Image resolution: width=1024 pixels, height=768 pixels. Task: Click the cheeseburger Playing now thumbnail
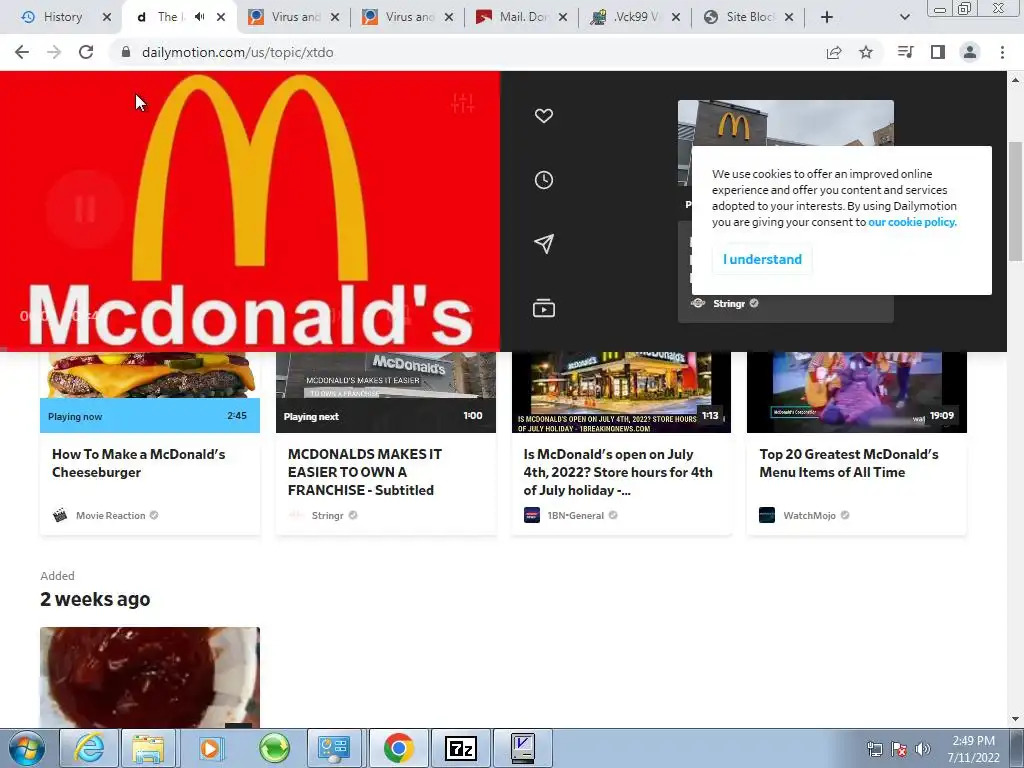pyautogui.click(x=150, y=392)
